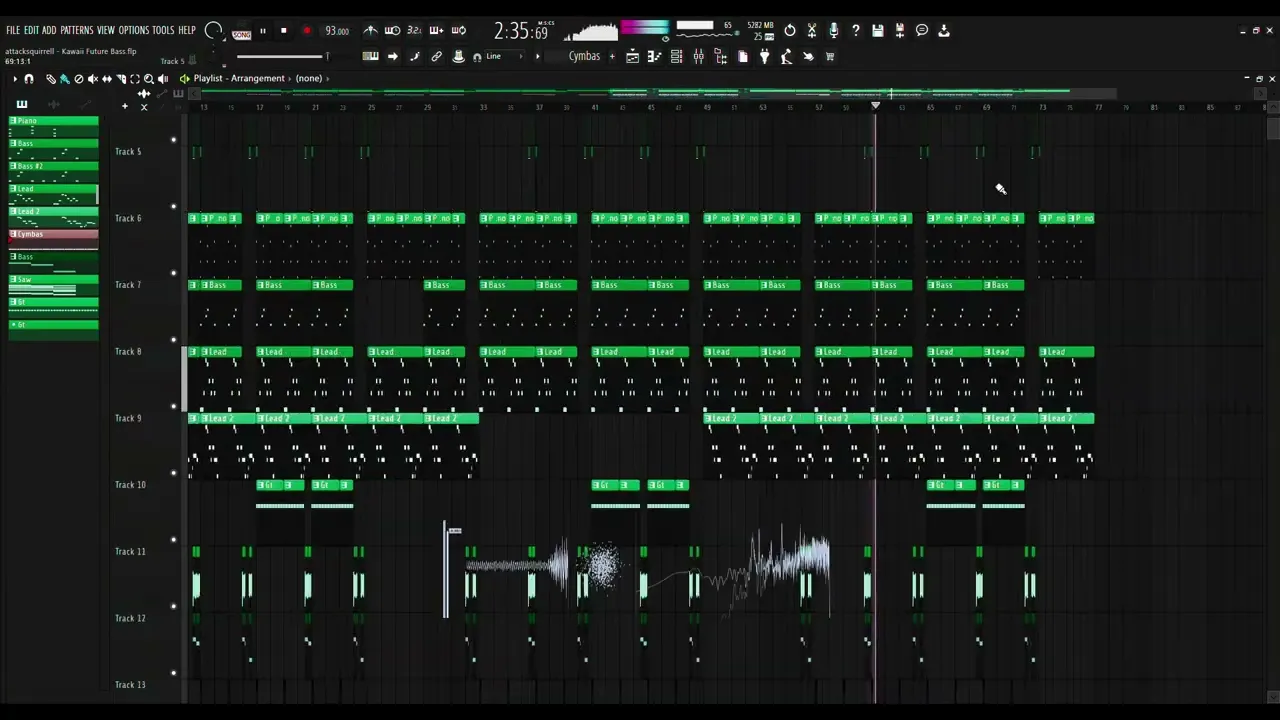Open the OPTIONS menu
Viewport: 1280px width, 720px height.
click(133, 31)
